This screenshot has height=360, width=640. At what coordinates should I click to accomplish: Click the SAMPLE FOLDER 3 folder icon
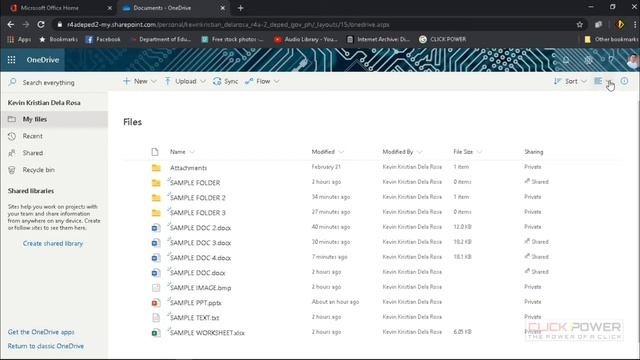tap(156, 213)
